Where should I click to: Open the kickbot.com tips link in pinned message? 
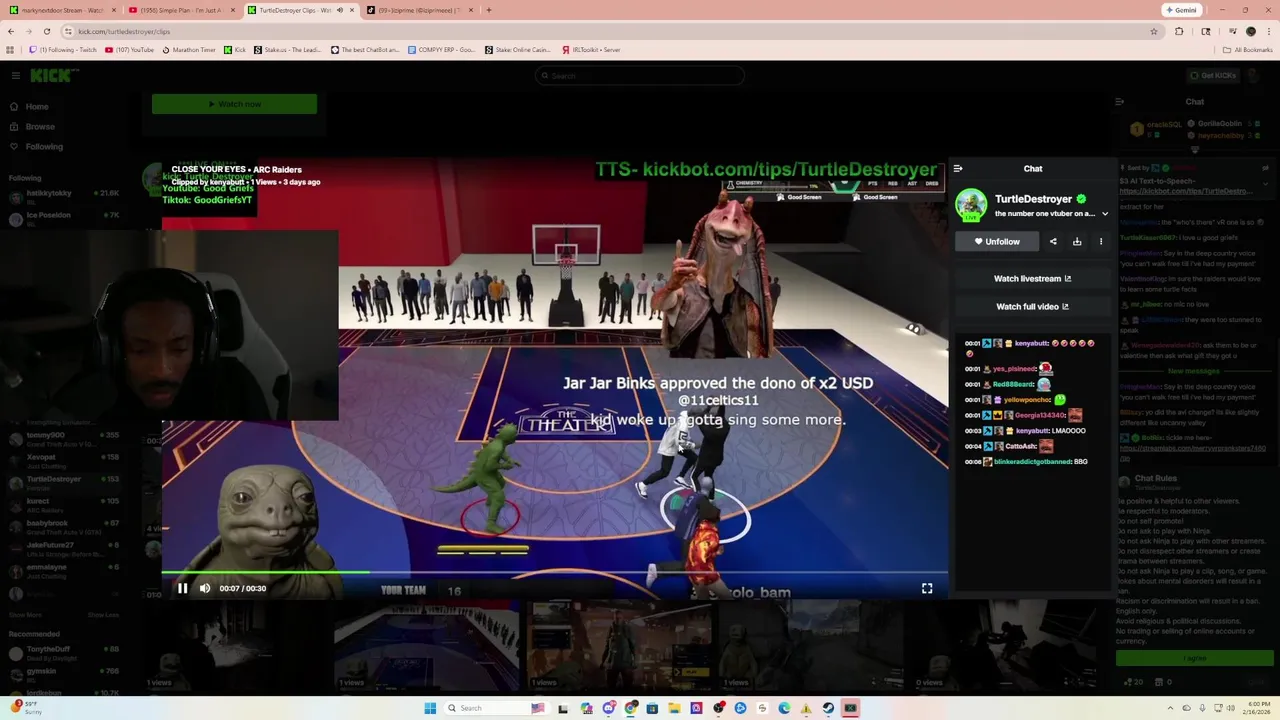pos(1185,190)
